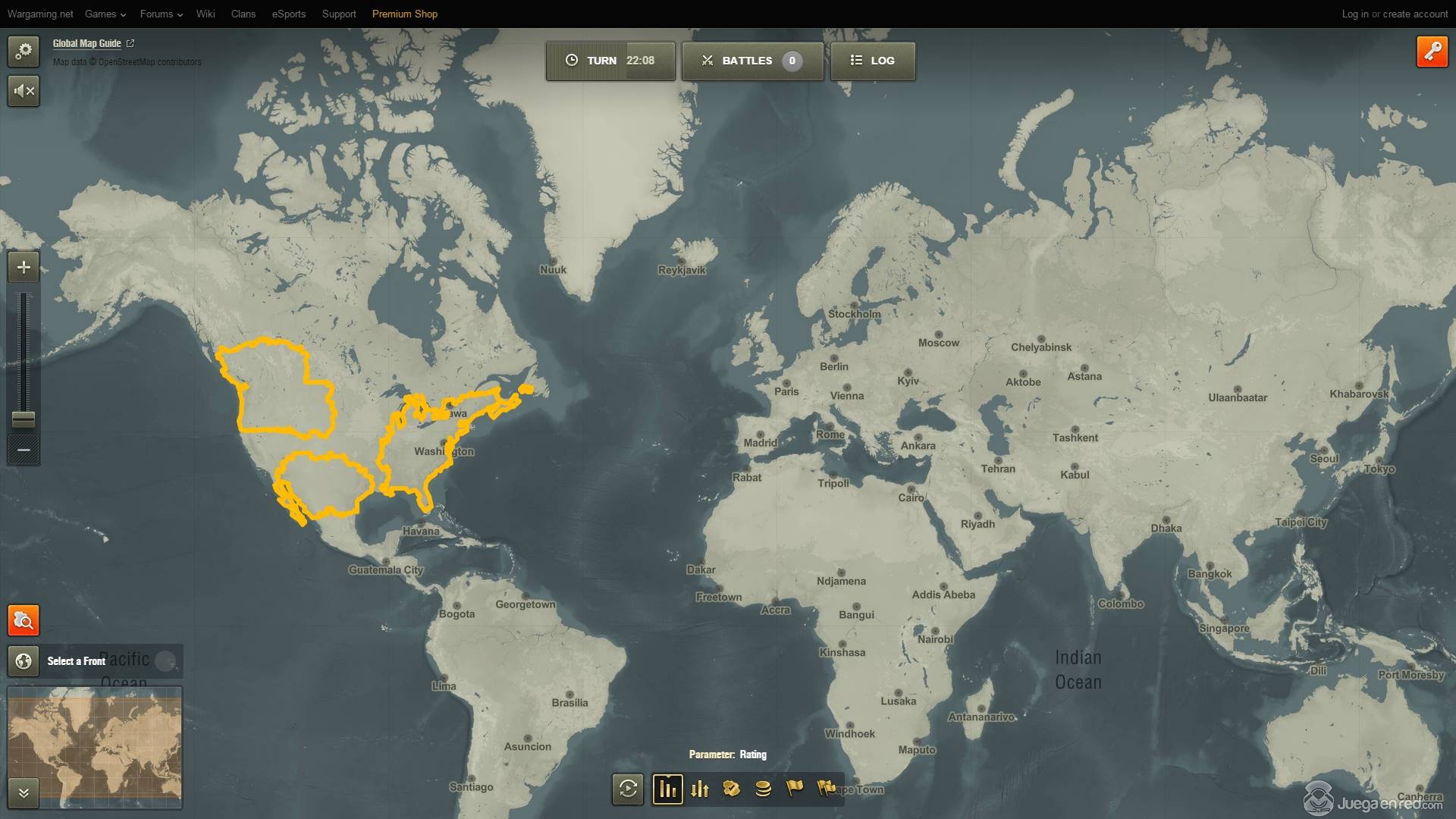Select the gold coins parameter icon
This screenshot has width=1456, height=819.
coord(763,789)
